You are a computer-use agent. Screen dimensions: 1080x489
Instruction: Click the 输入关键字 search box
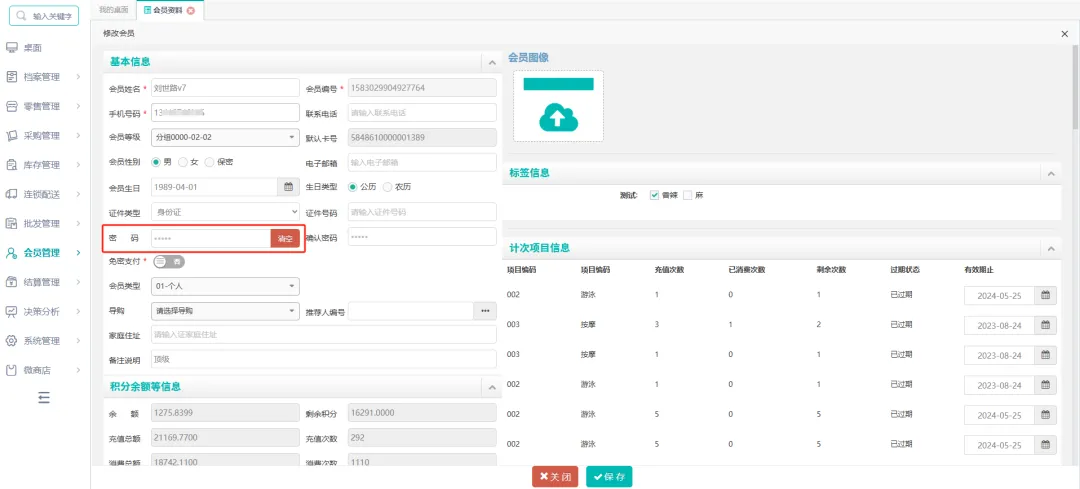(43, 15)
